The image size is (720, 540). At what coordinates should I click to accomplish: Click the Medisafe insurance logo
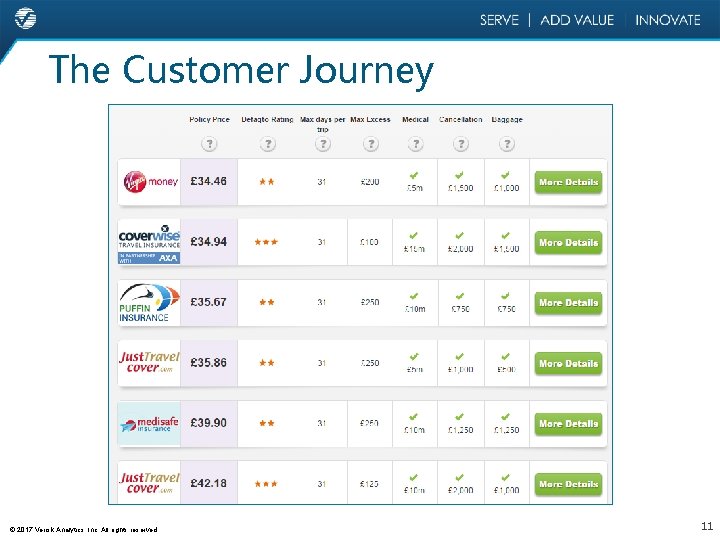pyautogui.click(x=149, y=424)
